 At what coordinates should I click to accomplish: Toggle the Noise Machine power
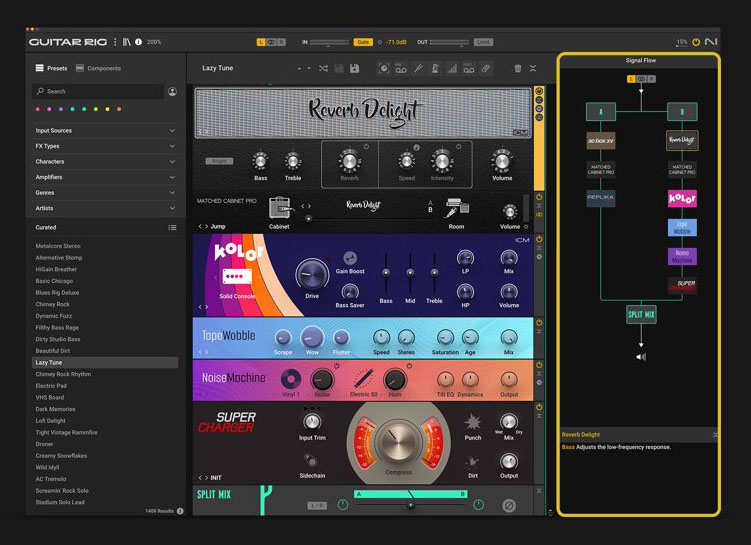(539, 365)
